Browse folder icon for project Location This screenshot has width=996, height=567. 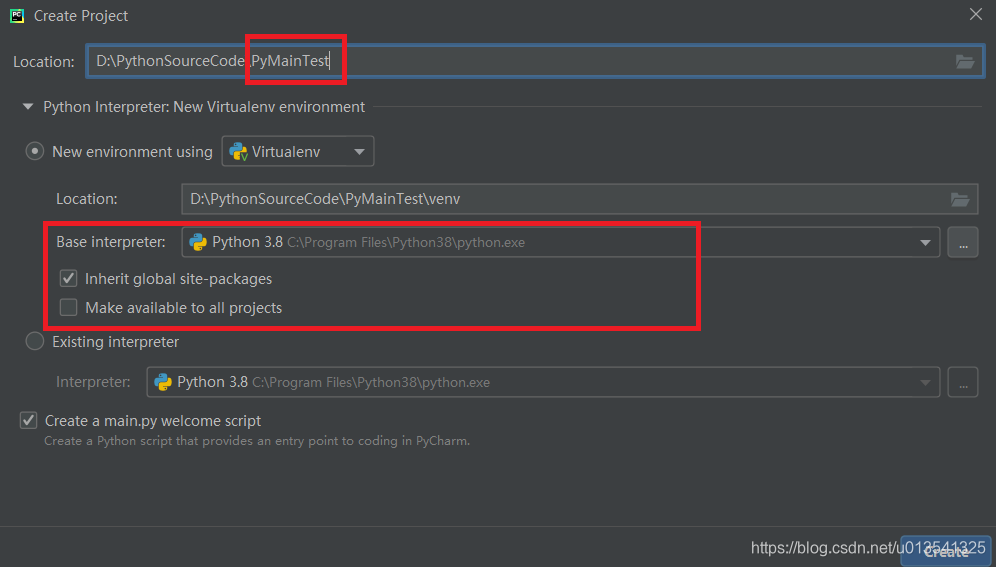[x=964, y=62]
